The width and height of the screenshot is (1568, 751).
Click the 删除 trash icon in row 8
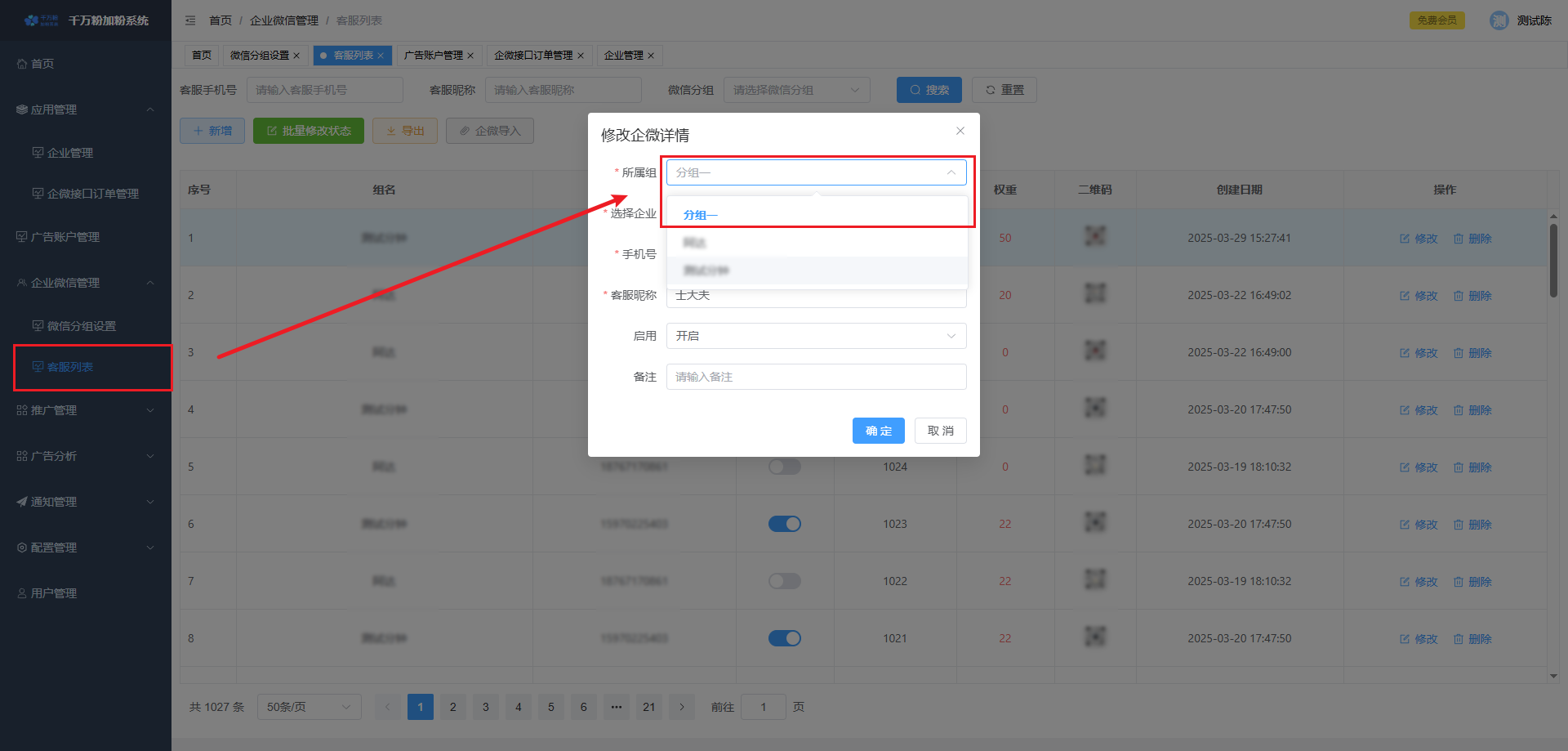[1459, 639]
